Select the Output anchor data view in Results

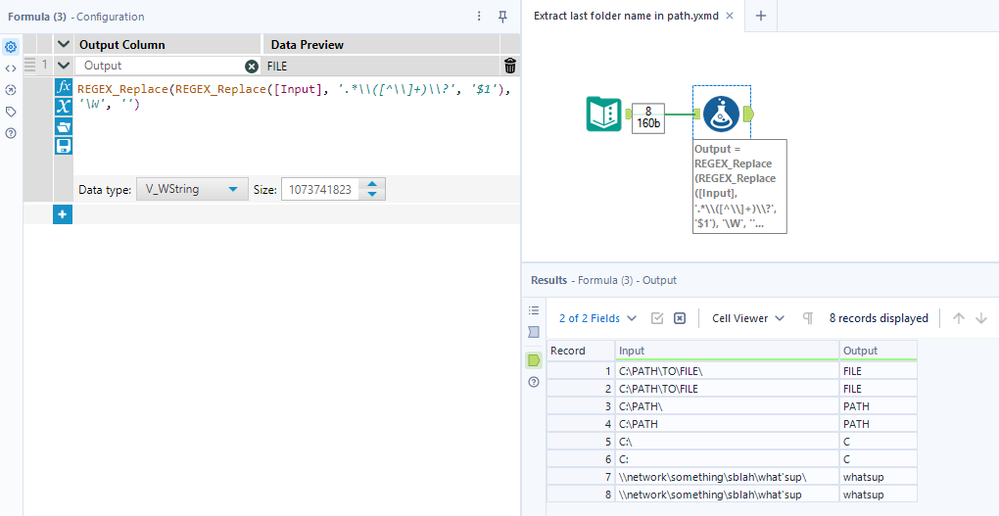click(x=534, y=359)
